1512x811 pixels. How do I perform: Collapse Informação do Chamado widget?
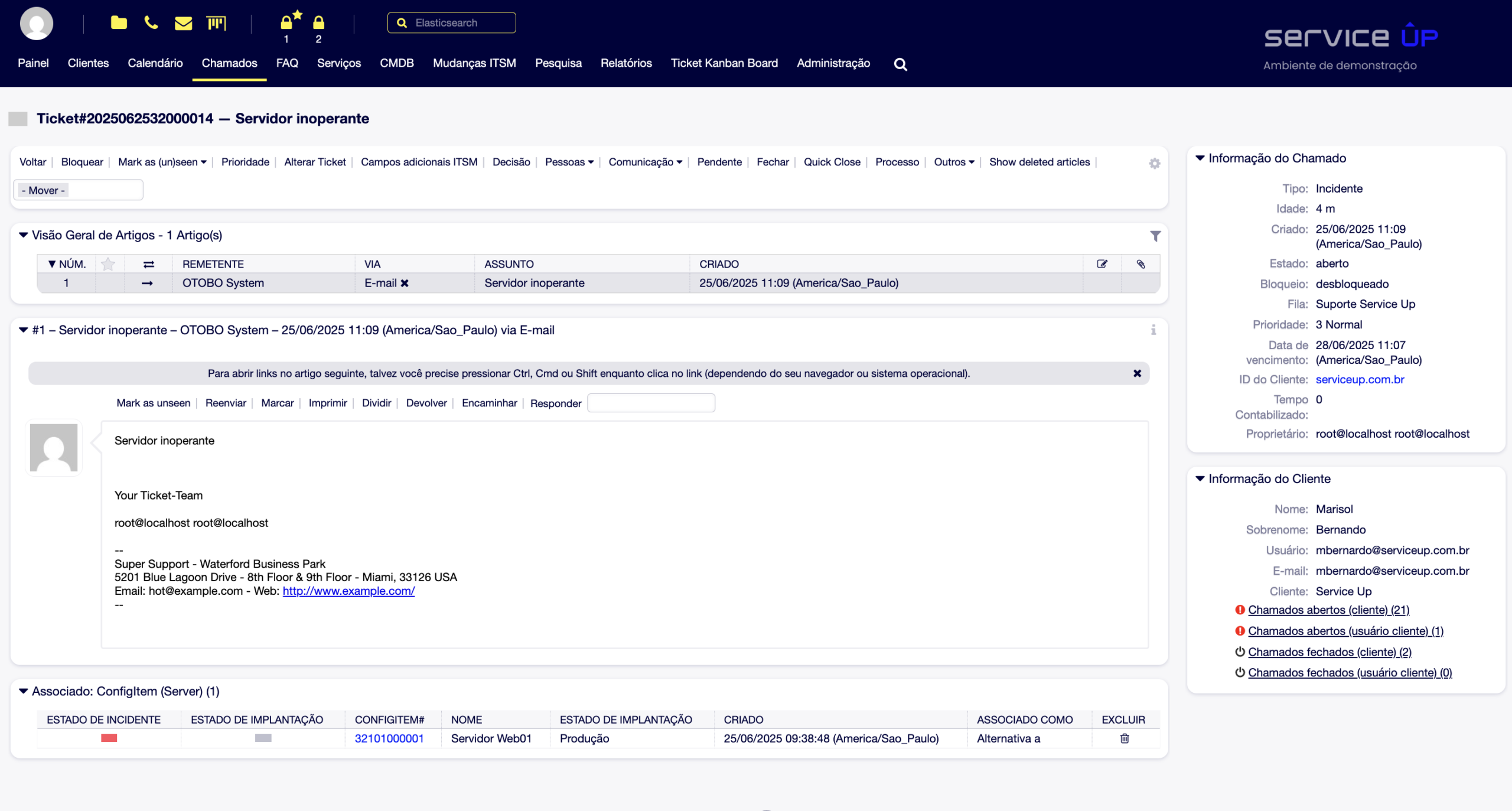1200,158
